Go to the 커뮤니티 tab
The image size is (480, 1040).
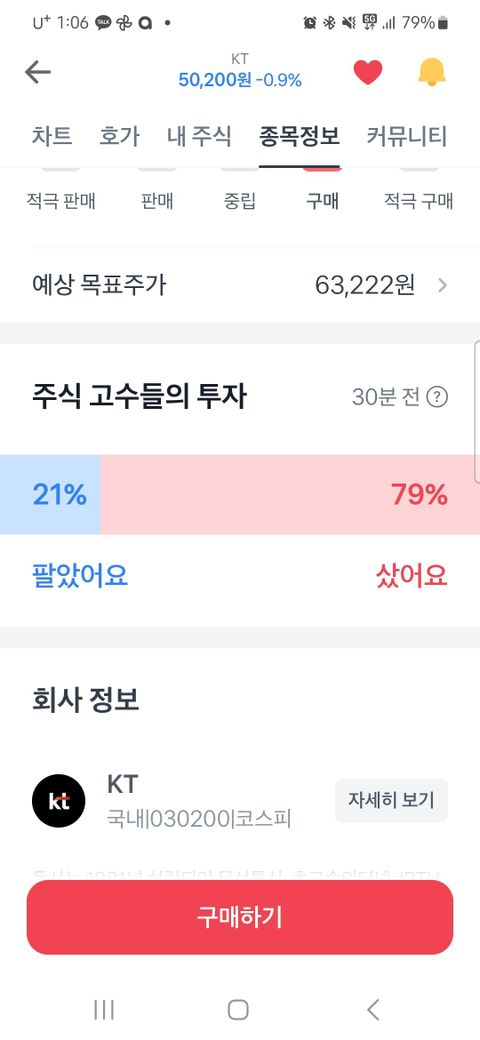pos(407,137)
